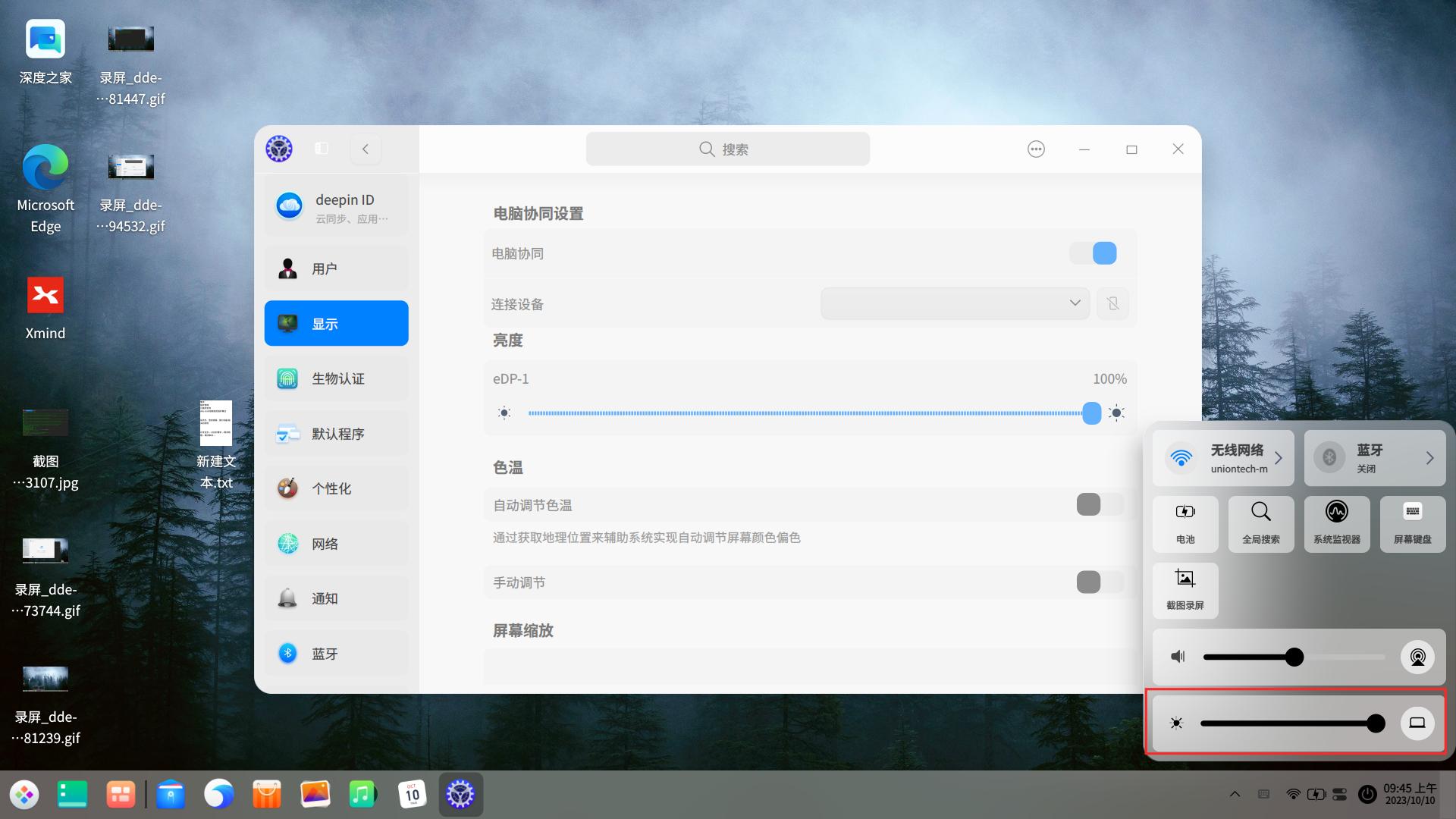Open the 通知 notifications section
This screenshot has height=819, width=1456.
[x=336, y=598]
